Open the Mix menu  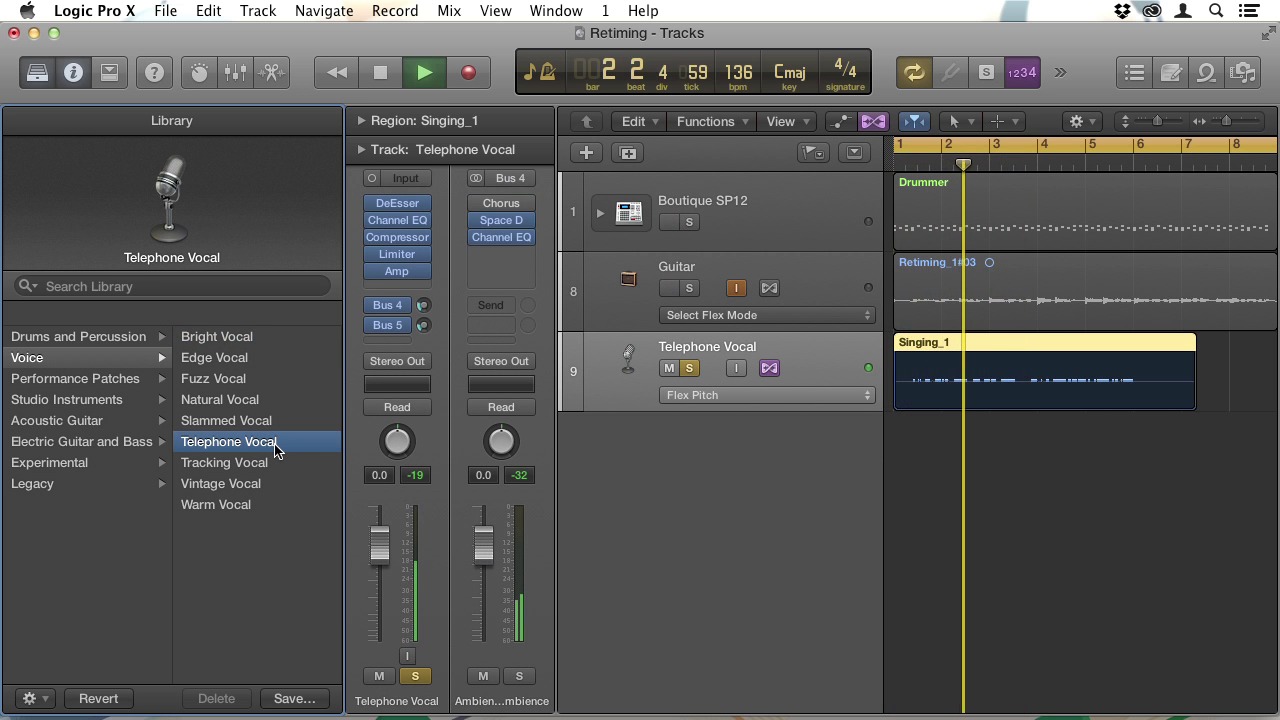pos(449,11)
